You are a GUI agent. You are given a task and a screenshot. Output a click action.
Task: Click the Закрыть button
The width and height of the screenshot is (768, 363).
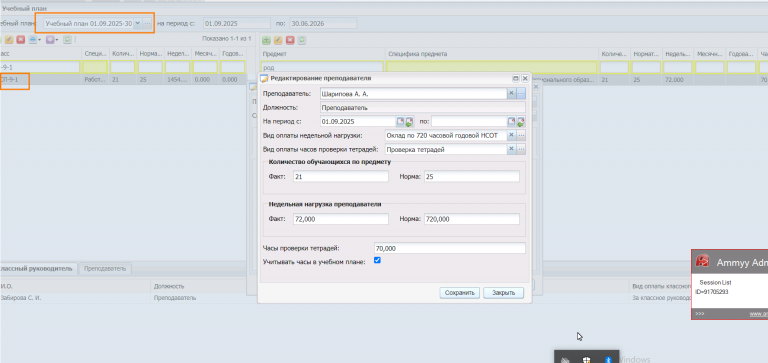click(x=504, y=293)
